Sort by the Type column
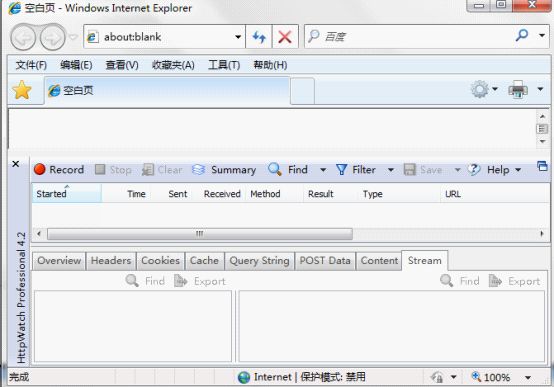This screenshot has height=387, width=554. click(399, 193)
